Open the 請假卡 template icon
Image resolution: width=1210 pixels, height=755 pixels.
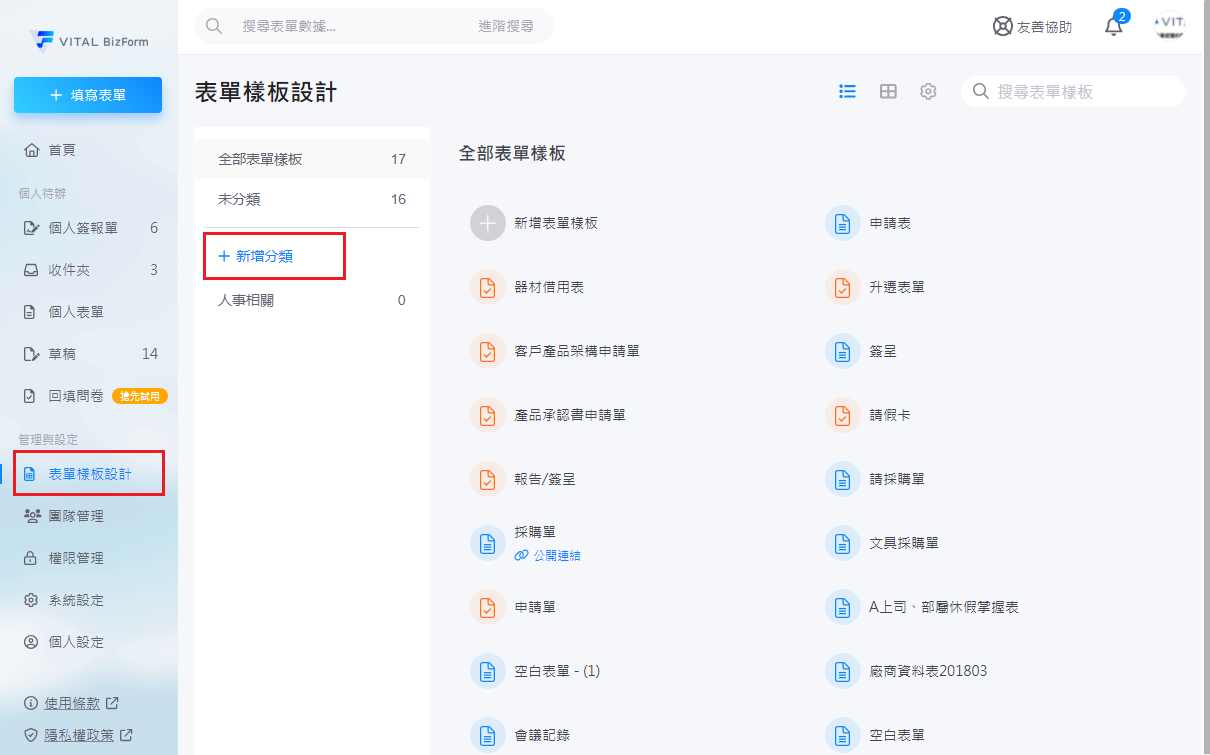click(x=843, y=415)
